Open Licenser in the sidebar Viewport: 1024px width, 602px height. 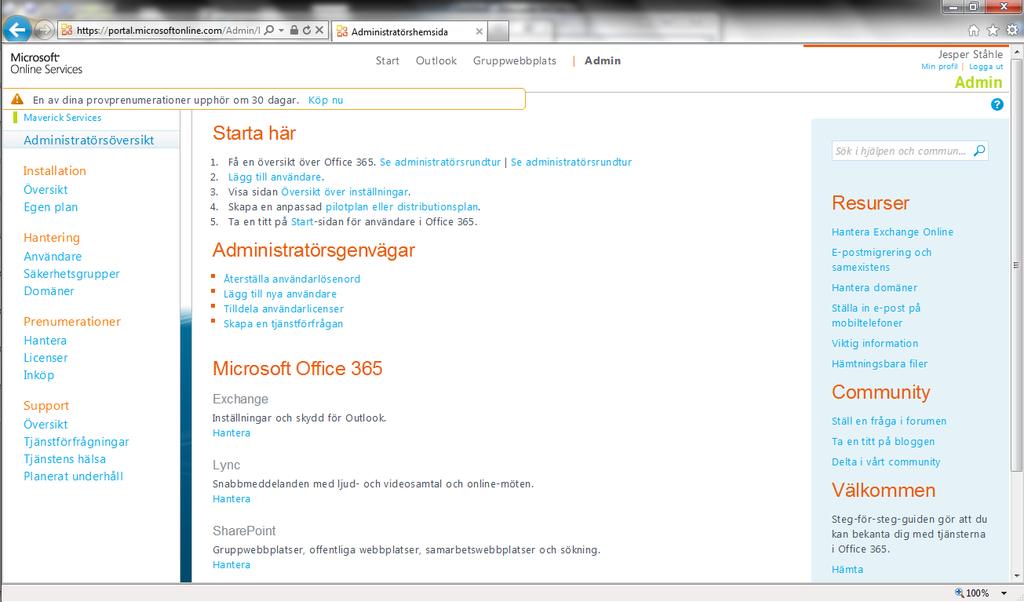[x=46, y=358]
